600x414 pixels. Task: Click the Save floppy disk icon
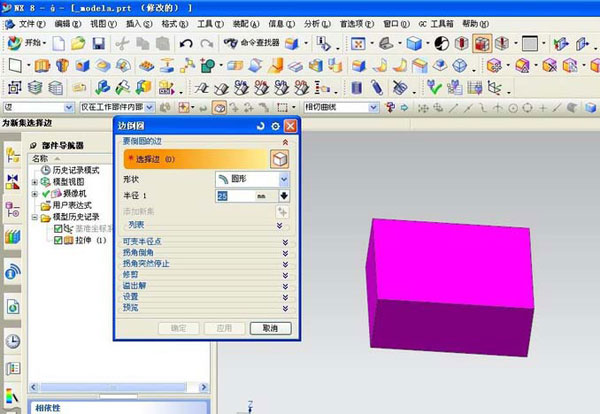tap(98, 44)
